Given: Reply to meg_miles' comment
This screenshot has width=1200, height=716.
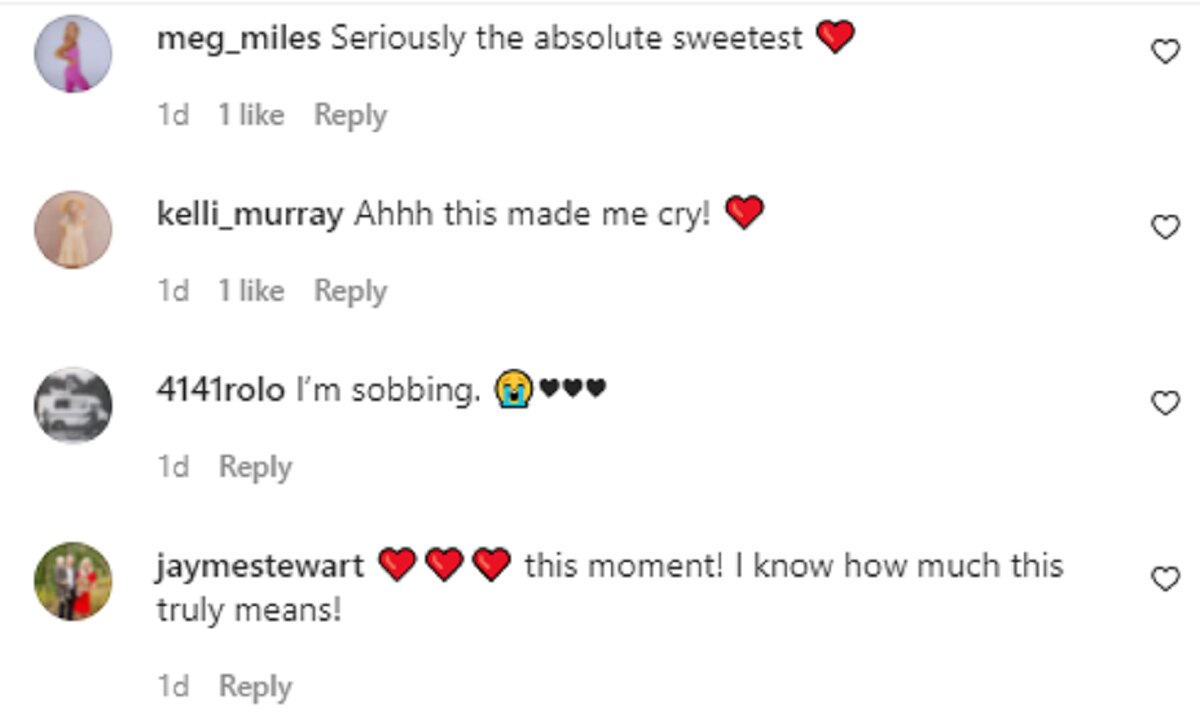Looking at the screenshot, I should [x=350, y=115].
